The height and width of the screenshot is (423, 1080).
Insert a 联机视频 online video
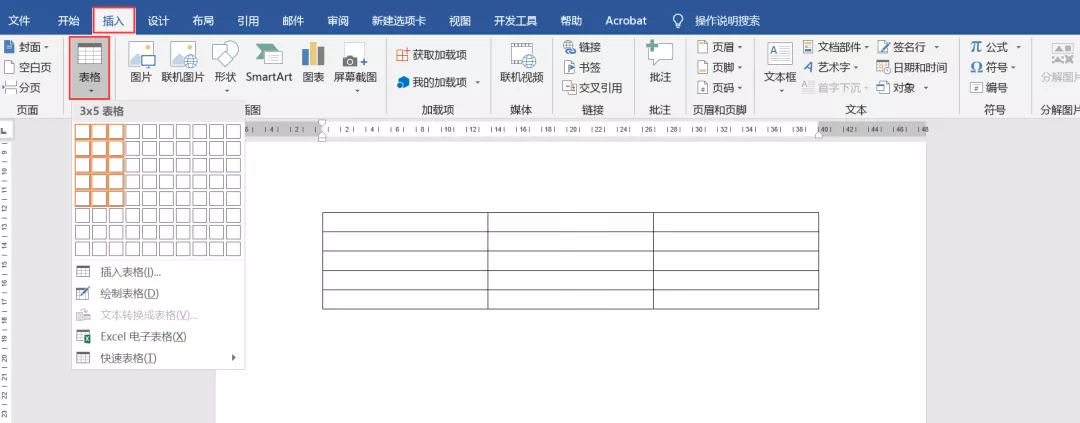[x=521, y=63]
